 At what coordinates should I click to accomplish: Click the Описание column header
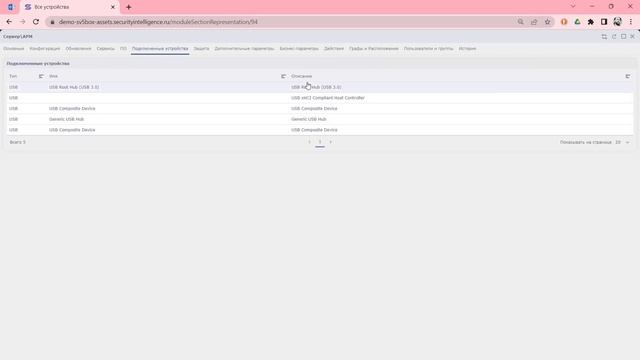(x=302, y=76)
